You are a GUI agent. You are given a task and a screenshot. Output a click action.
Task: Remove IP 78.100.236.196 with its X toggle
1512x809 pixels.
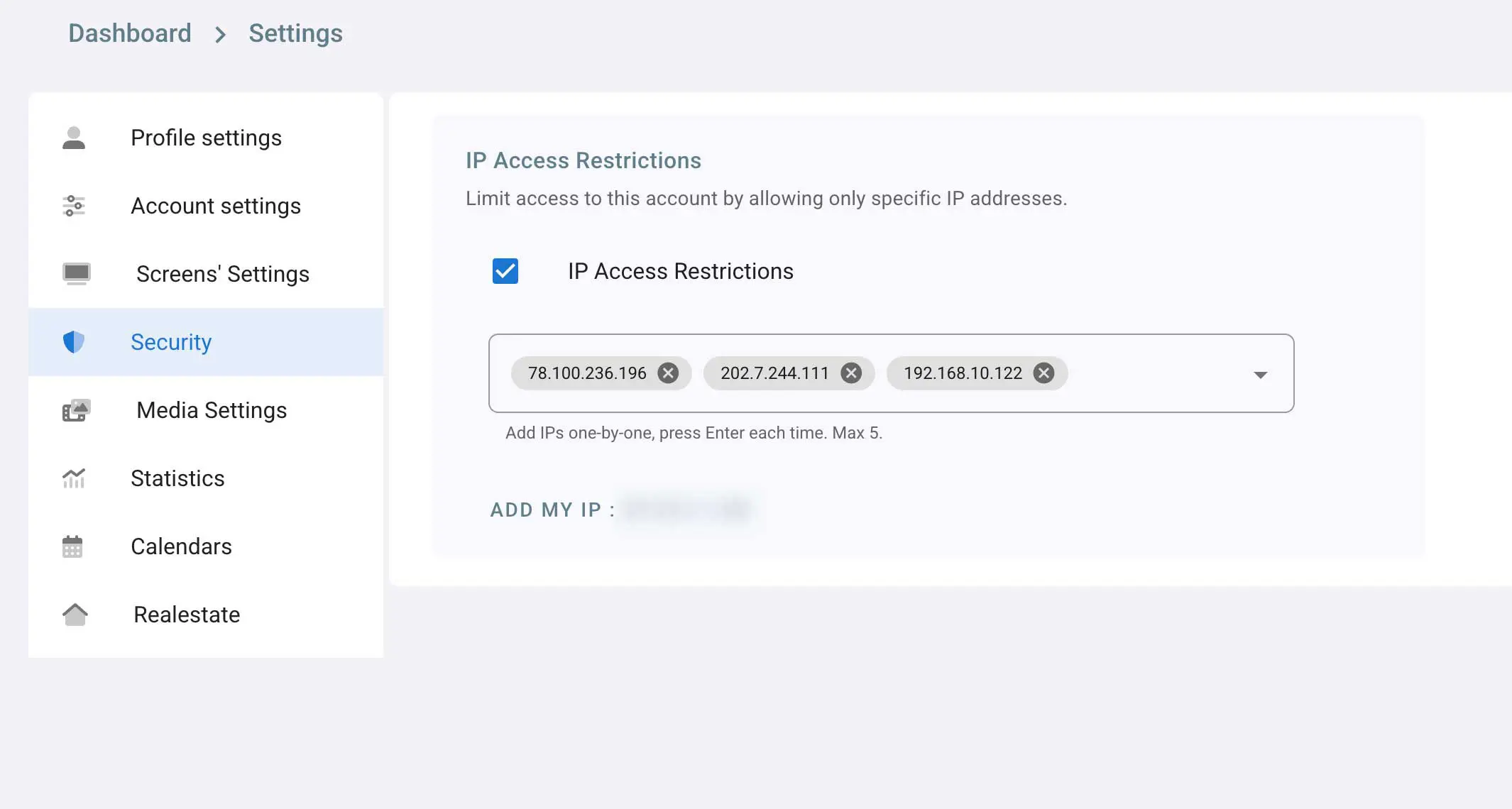[668, 373]
